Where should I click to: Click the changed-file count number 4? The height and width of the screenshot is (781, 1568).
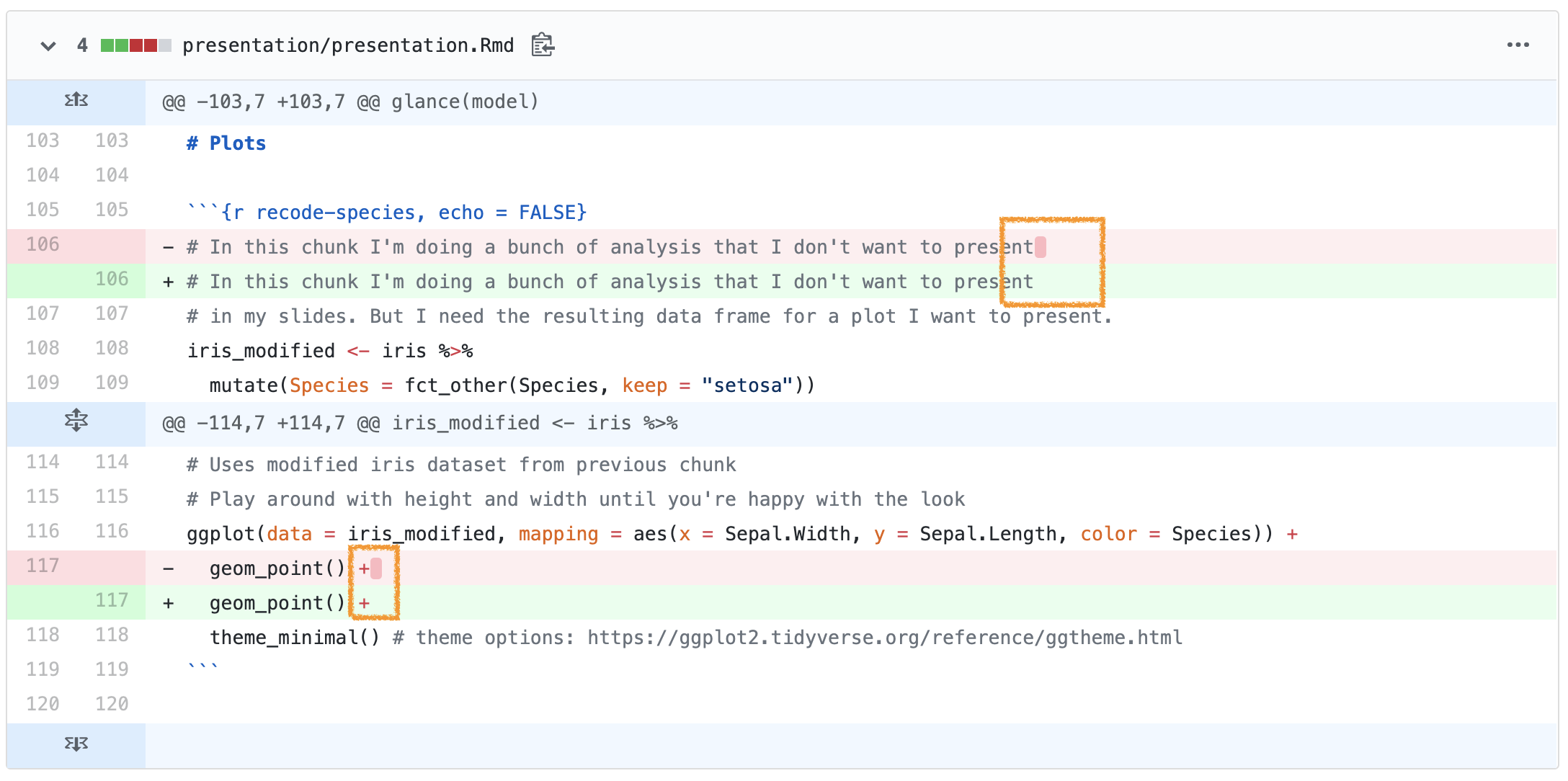(82, 45)
